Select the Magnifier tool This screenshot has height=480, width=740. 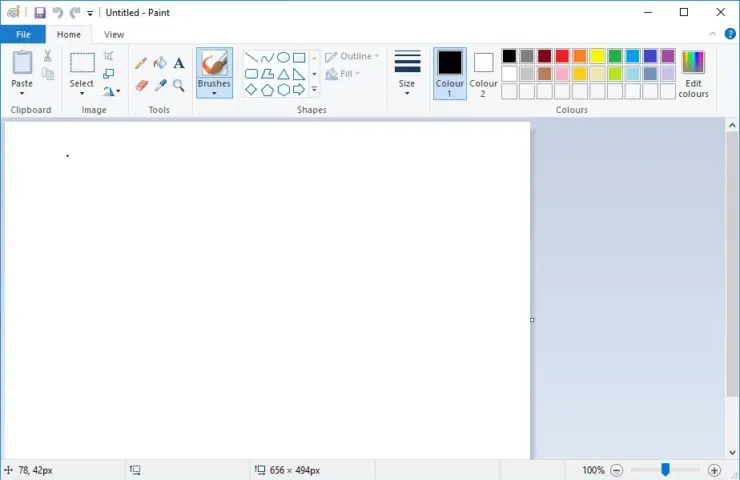point(179,86)
